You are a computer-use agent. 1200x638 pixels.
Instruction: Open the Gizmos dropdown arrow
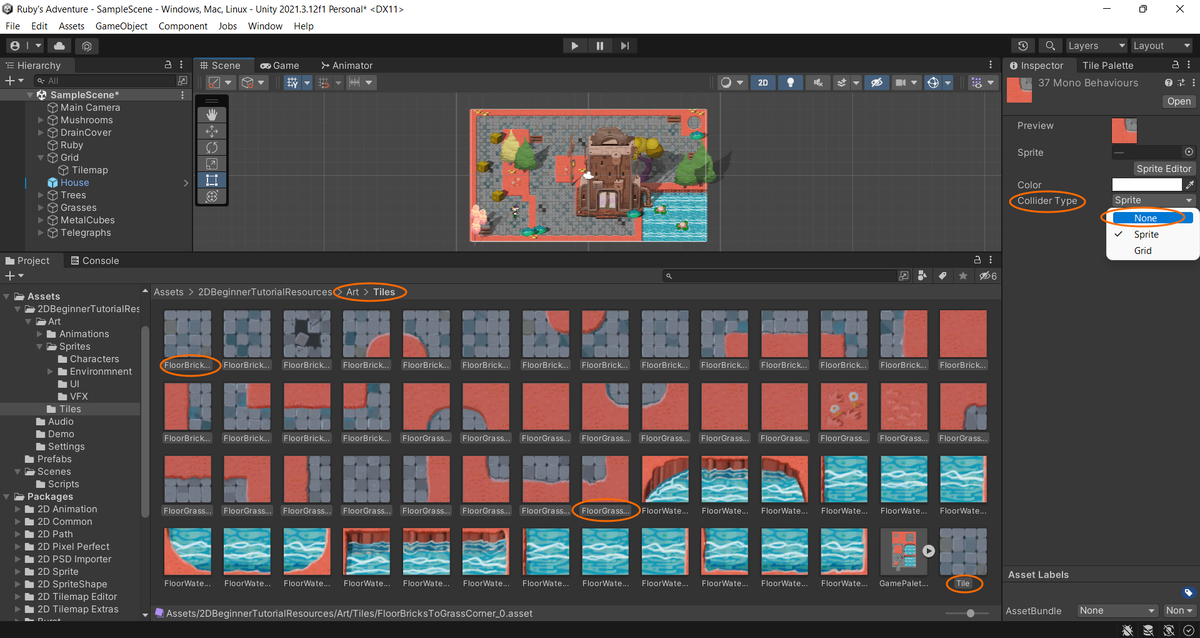pyautogui.click(x=949, y=83)
